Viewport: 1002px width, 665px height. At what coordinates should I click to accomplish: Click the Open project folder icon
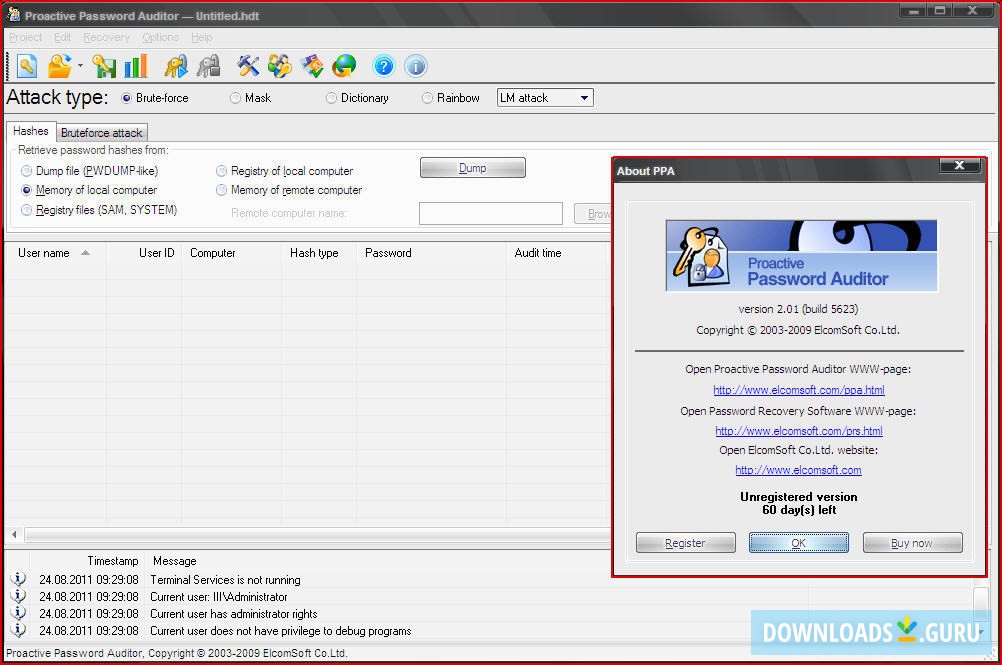59,66
